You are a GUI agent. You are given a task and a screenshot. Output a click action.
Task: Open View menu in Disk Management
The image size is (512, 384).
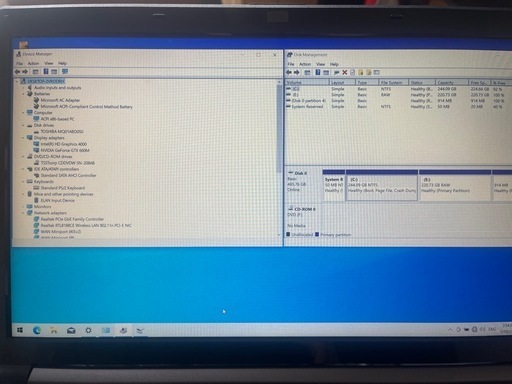tap(320, 64)
